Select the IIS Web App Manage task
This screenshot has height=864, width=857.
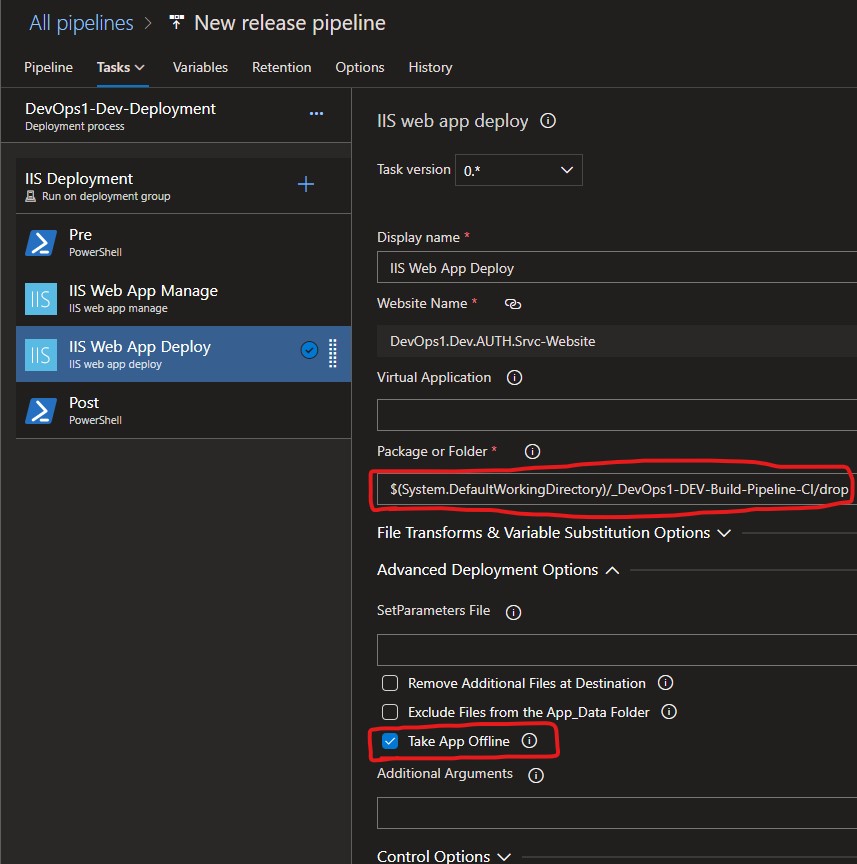pyautogui.click(x=184, y=299)
